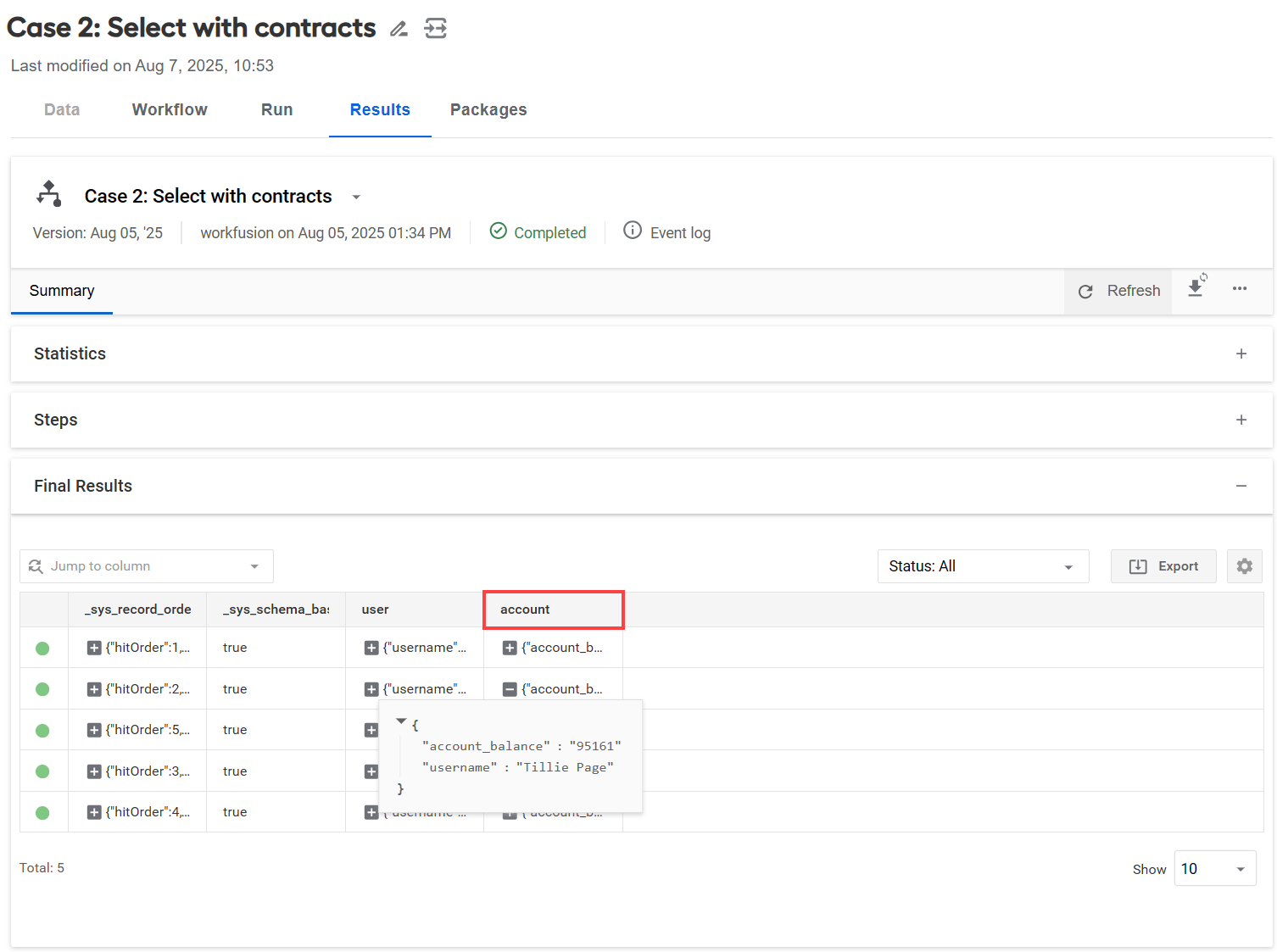
Task: Click the green status dot in hitOrder 1 row
Action: 42,649
